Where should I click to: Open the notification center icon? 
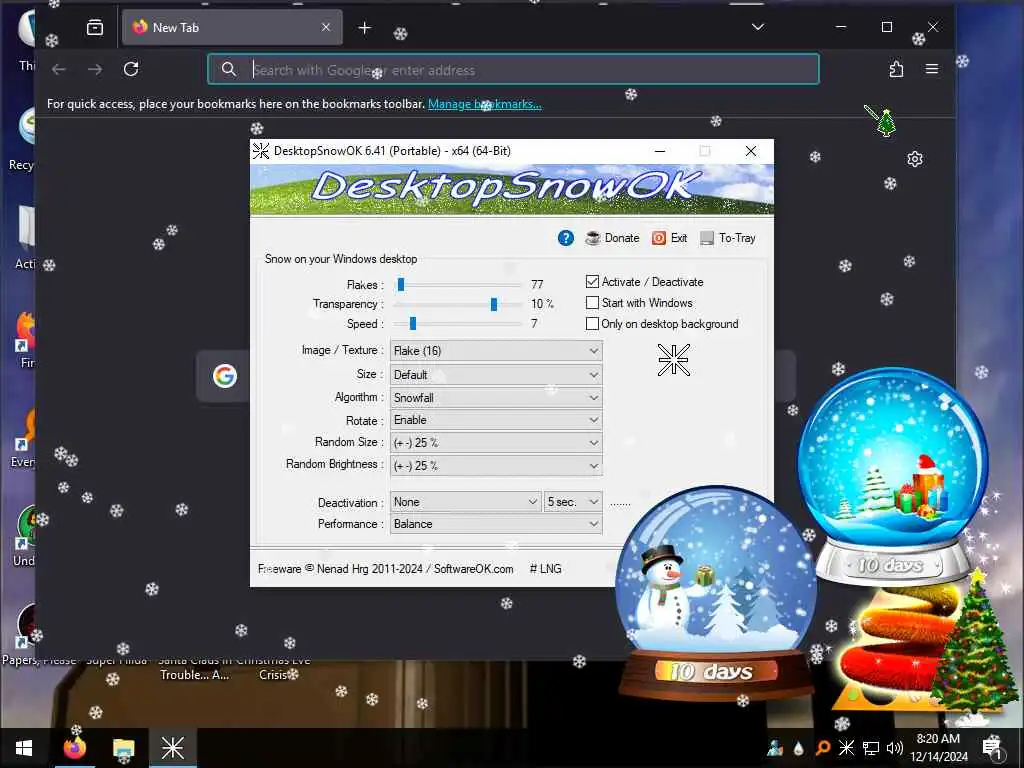992,748
